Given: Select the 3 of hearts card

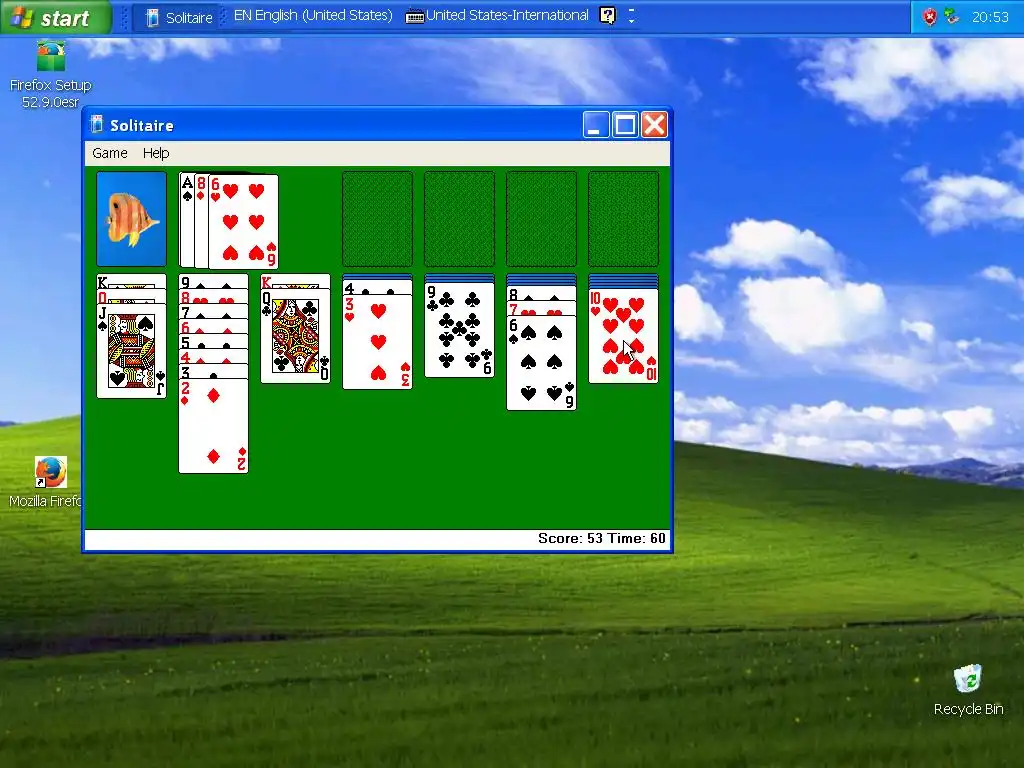Looking at the screenshot, I should pyautogui.click(x=377, y=342).
